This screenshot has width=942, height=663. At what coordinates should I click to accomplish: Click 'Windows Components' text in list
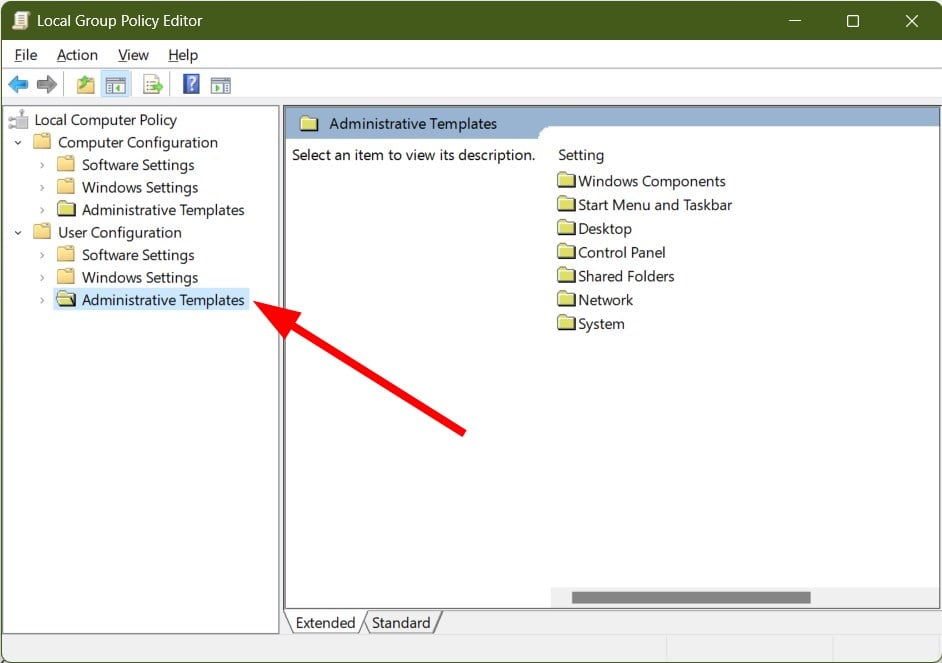(x=652, y=181)
